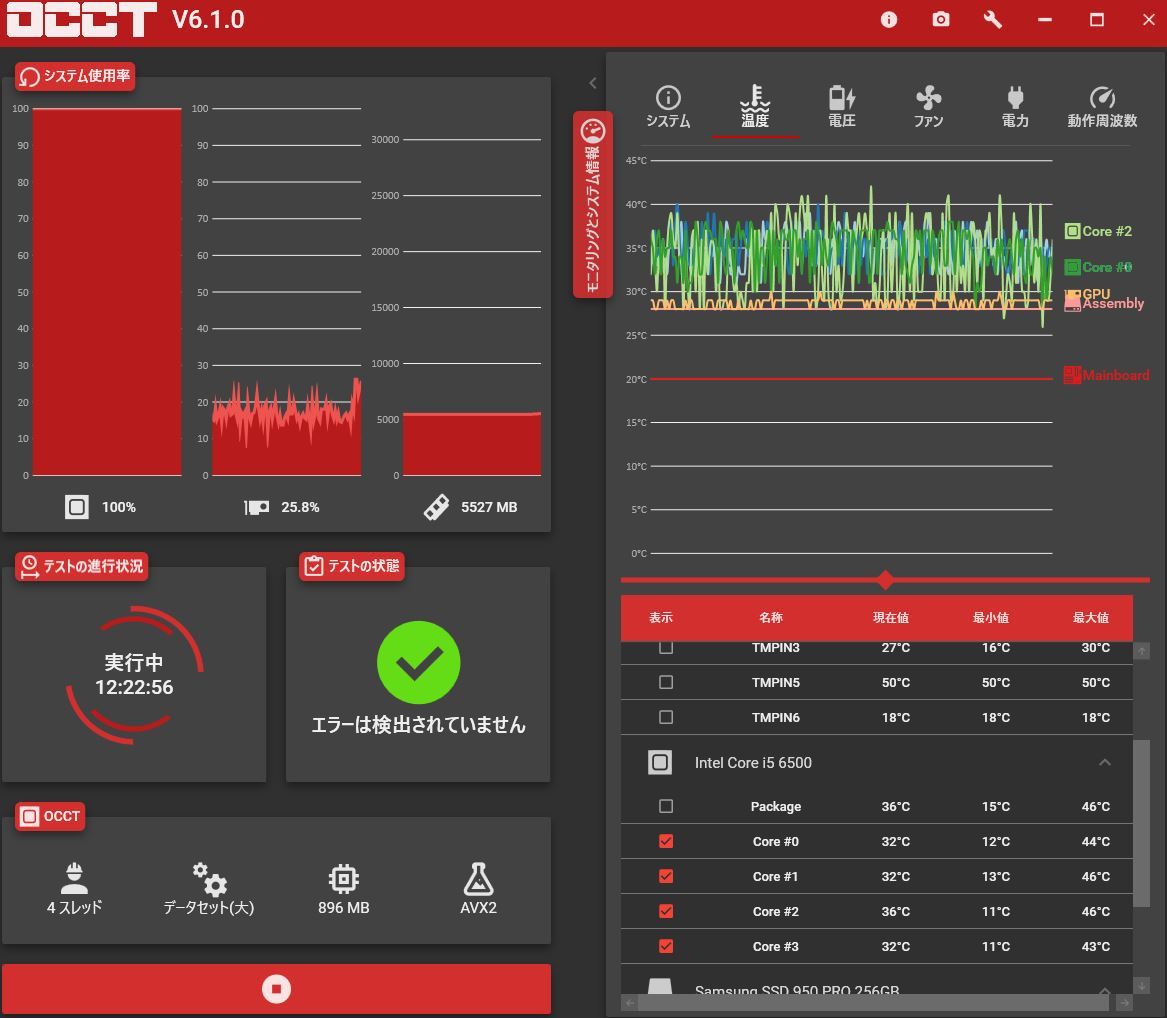1167x1018 pixels.
Task: Click the 4 スレッド thread count icon
Action: (x=74, y=878)
